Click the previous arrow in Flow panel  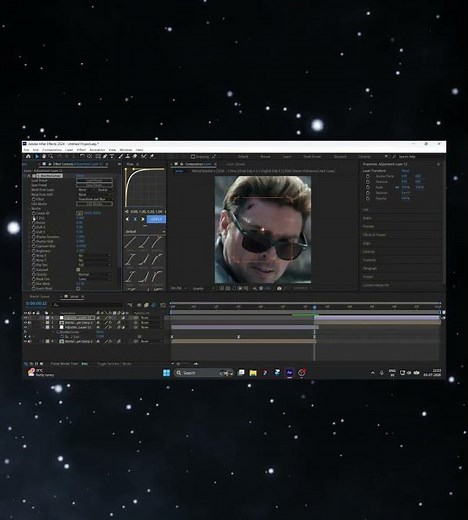(x=127, y=219)
